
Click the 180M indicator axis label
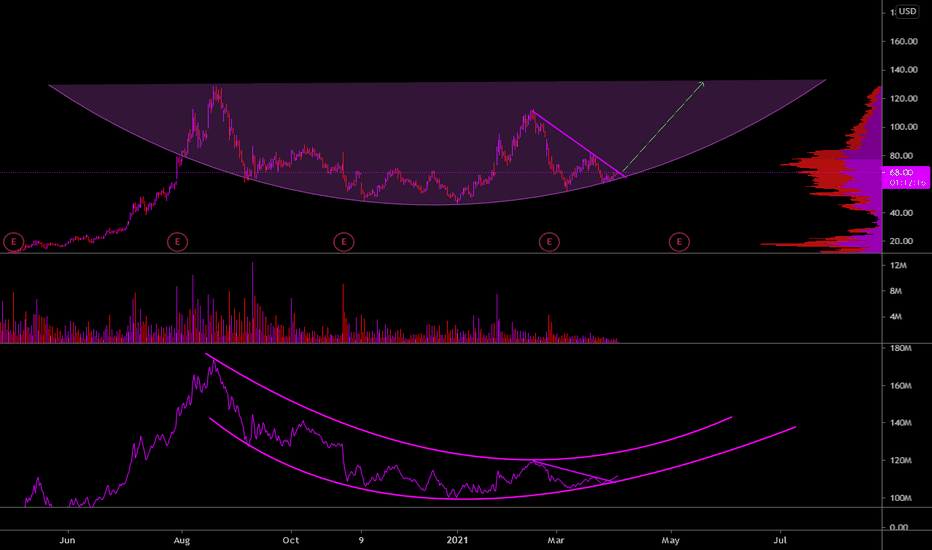pyautogui.click(x=900, y=348)
